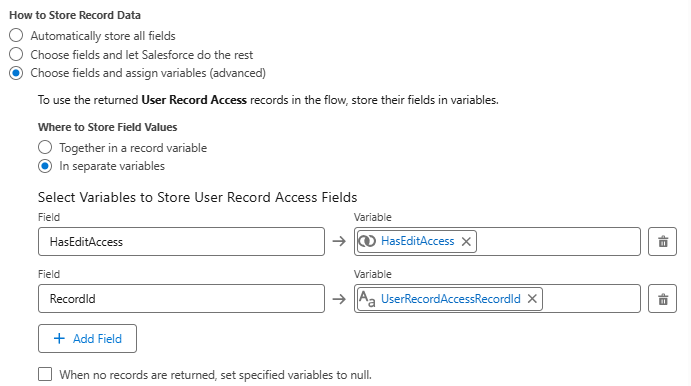Choose In separate variables option
The image size is (691, 386).
(x=45, y=166)
